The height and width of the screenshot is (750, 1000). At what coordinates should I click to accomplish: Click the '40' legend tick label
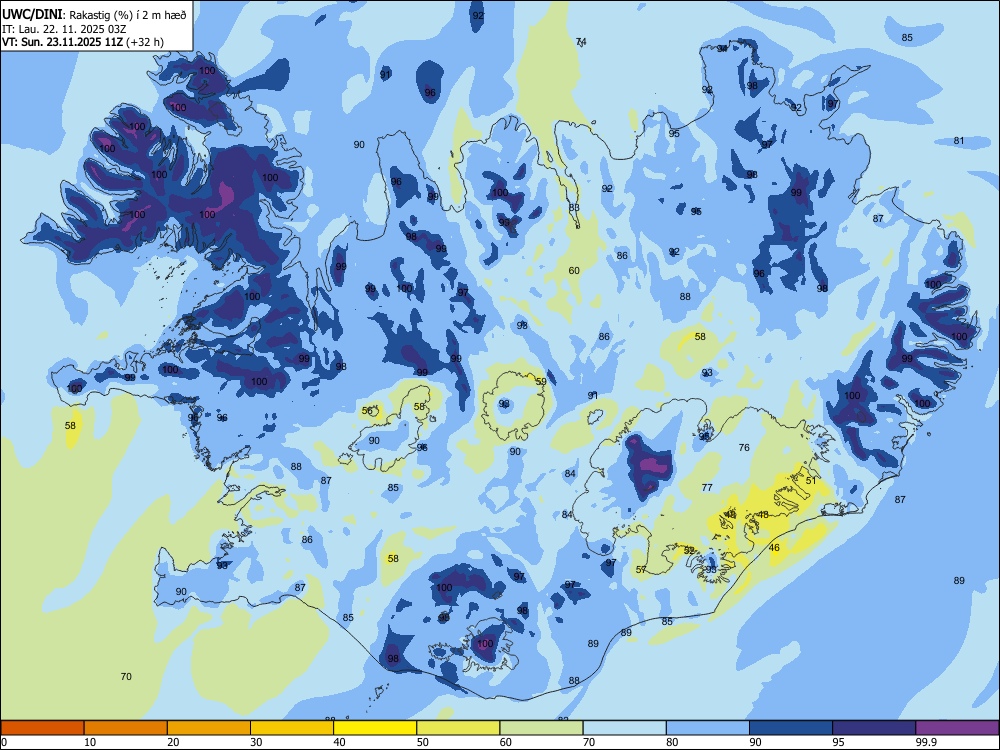tap(340, 742)
